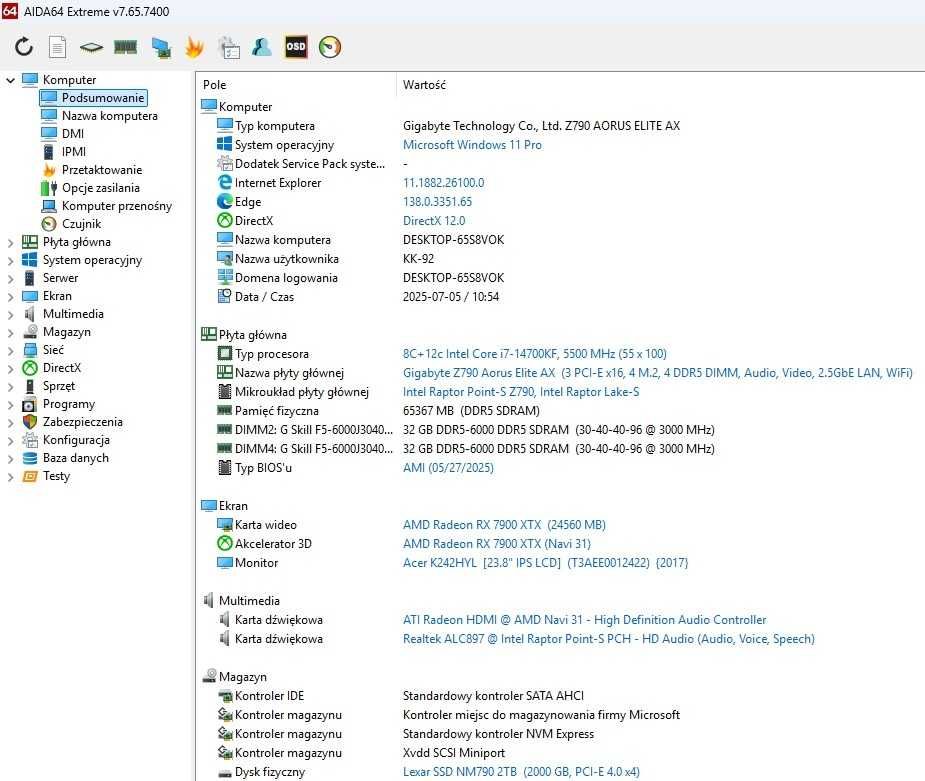Open the network computers toolbar icon
The height and width of the screenshot is (781, 925).
tap(161, 47)
